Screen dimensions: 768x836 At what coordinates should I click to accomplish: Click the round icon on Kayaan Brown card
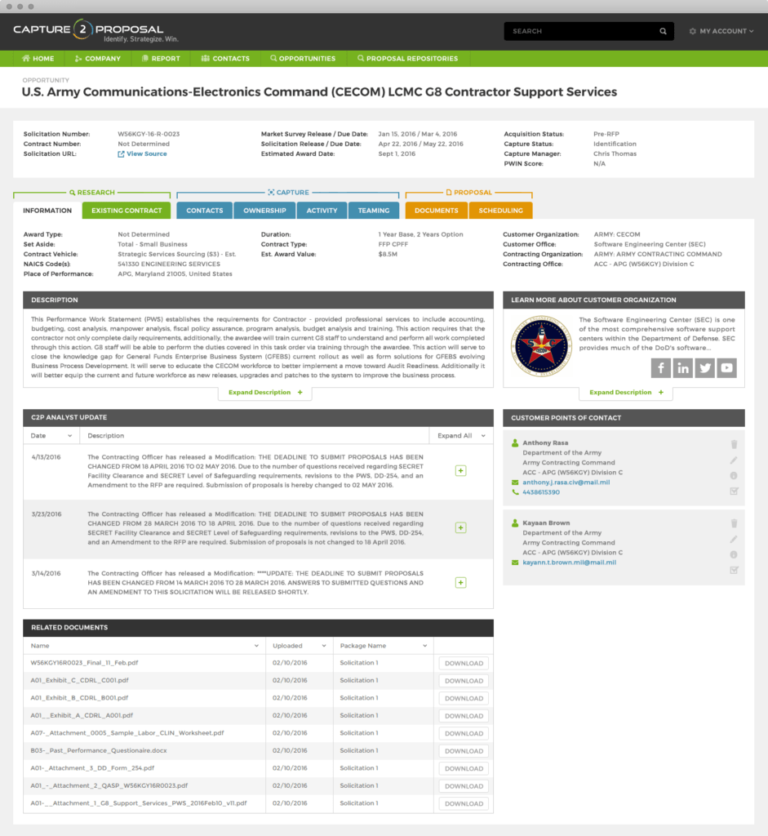[734, 554]
